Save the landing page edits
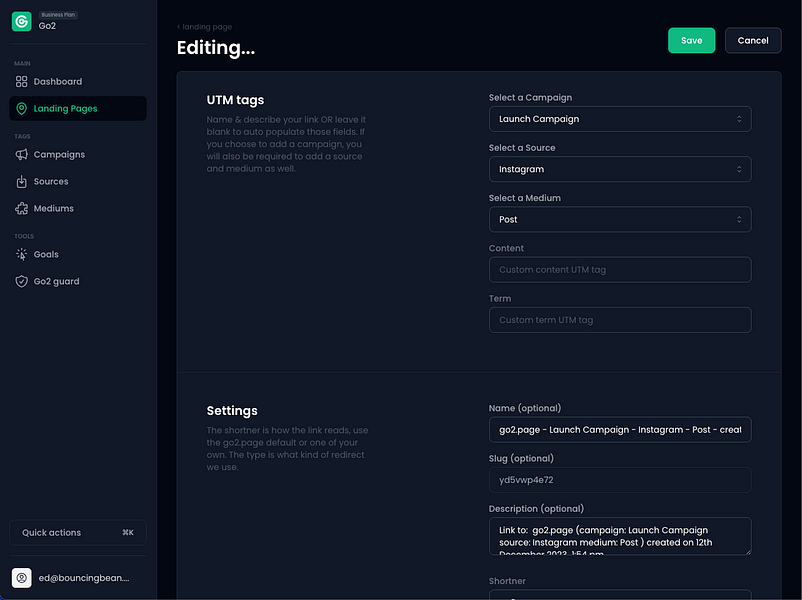Screen dimensions: 802x600 point(691,40)
